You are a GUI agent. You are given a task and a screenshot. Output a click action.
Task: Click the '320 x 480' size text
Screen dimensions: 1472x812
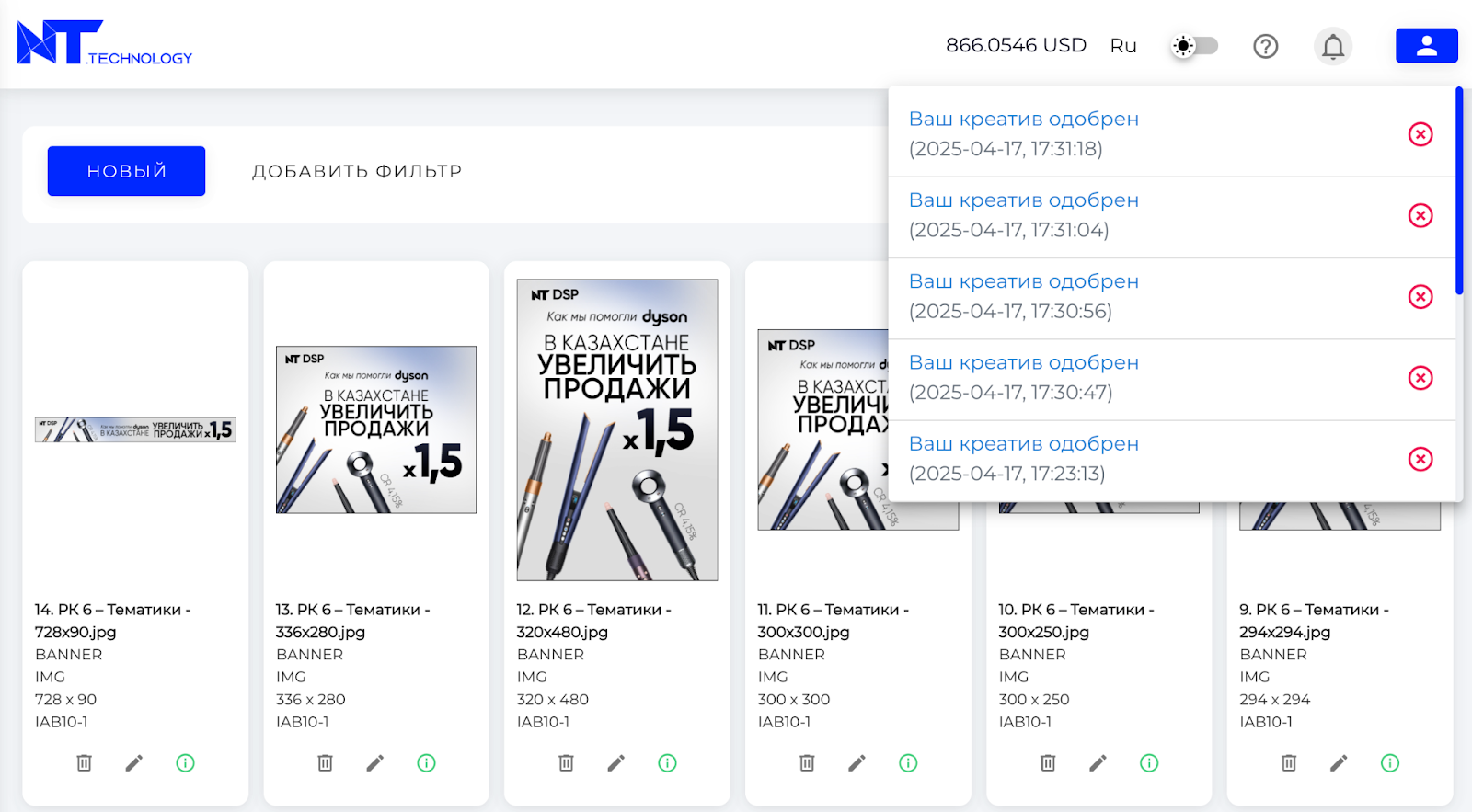pos(553,699)
